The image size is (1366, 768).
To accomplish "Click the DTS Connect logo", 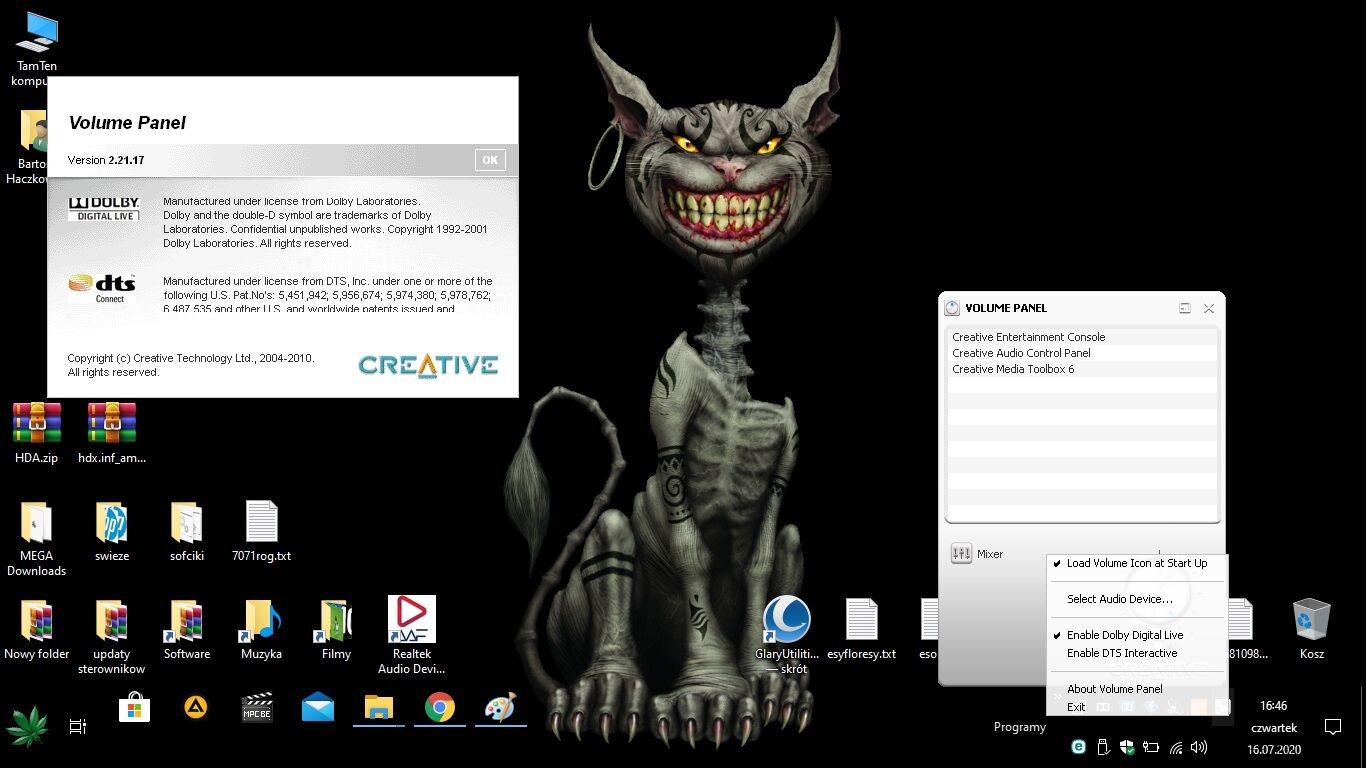I will click(102, 288).
